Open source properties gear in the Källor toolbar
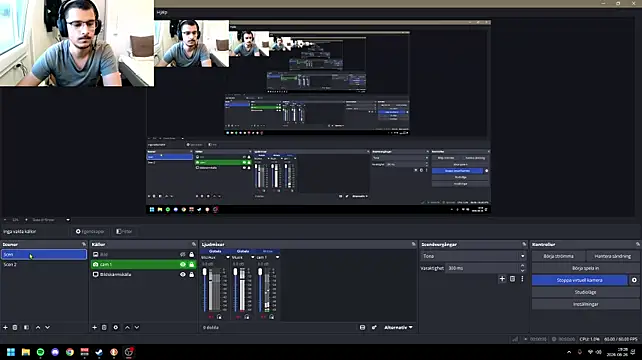Viewport: 642px width, 360px height. 115,328
